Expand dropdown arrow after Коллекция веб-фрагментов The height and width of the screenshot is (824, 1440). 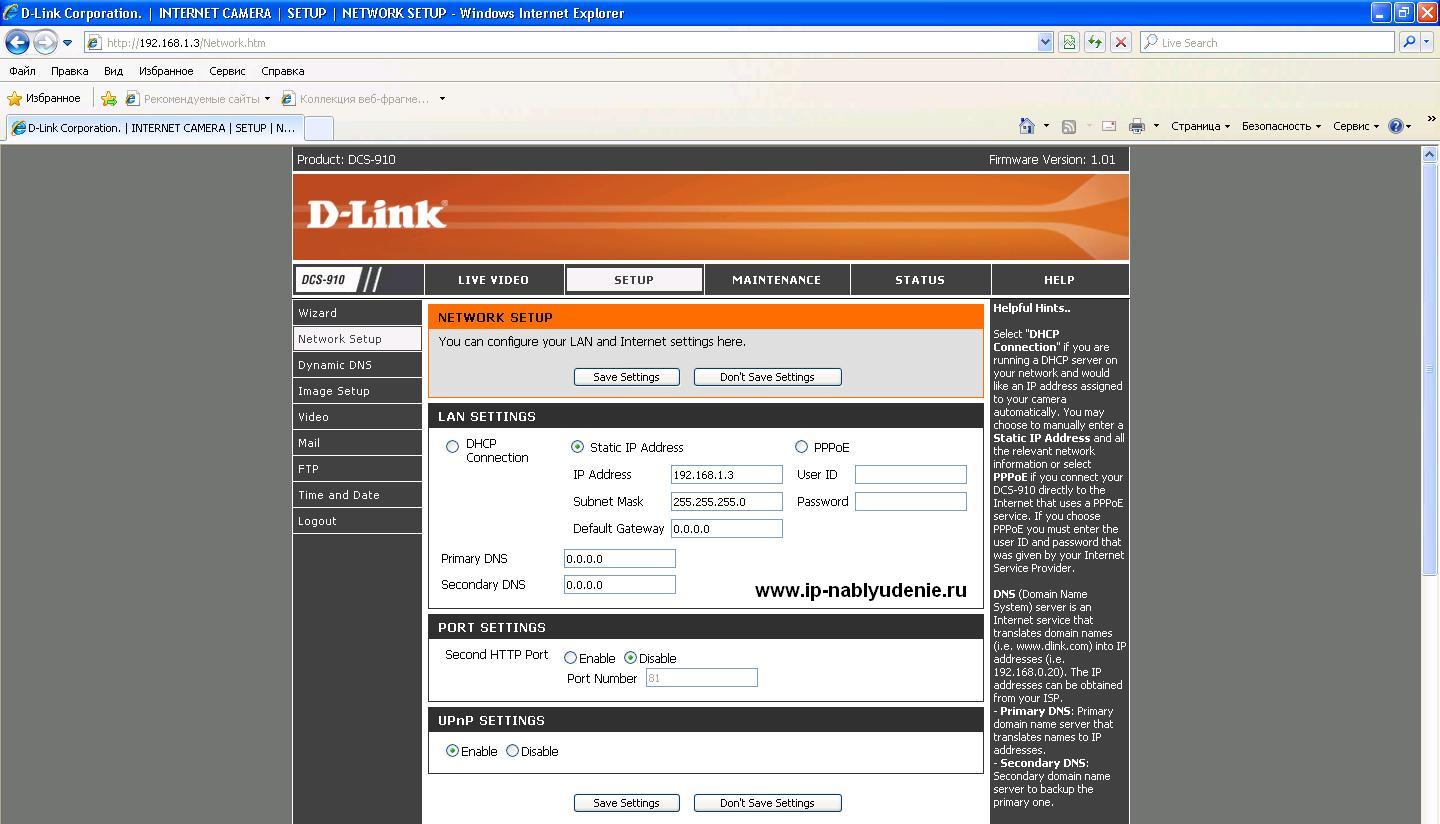coord(442,98)
